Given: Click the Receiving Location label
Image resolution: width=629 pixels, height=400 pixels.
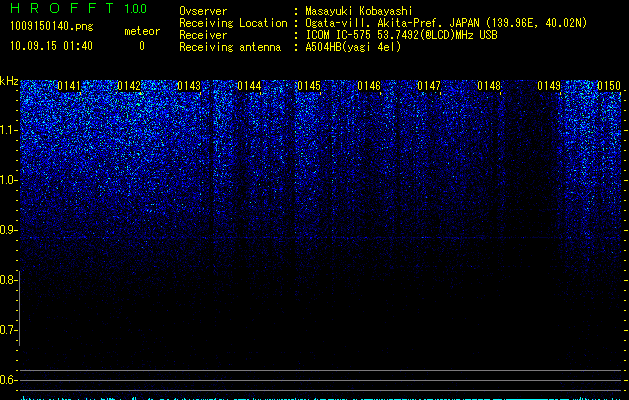Looking at the screenshot, I should [x=233, y=23].
